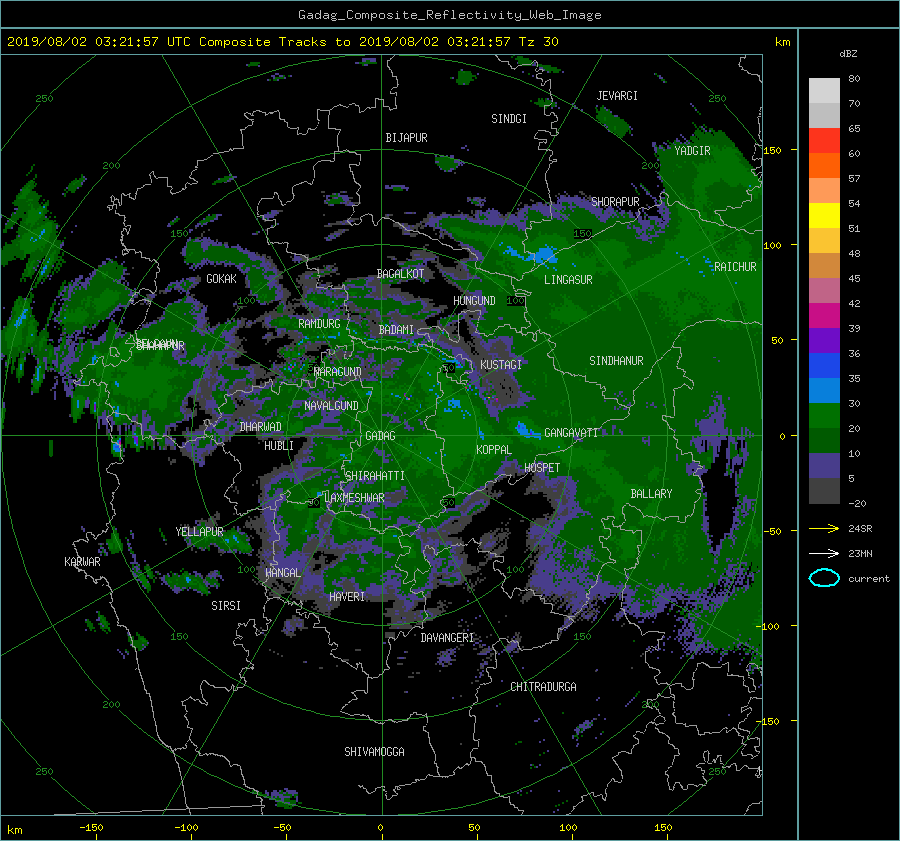The width and height of the screenshot is (900, 841).
Task: Click the BIJAPUR city label
Action: coord(406,138)
